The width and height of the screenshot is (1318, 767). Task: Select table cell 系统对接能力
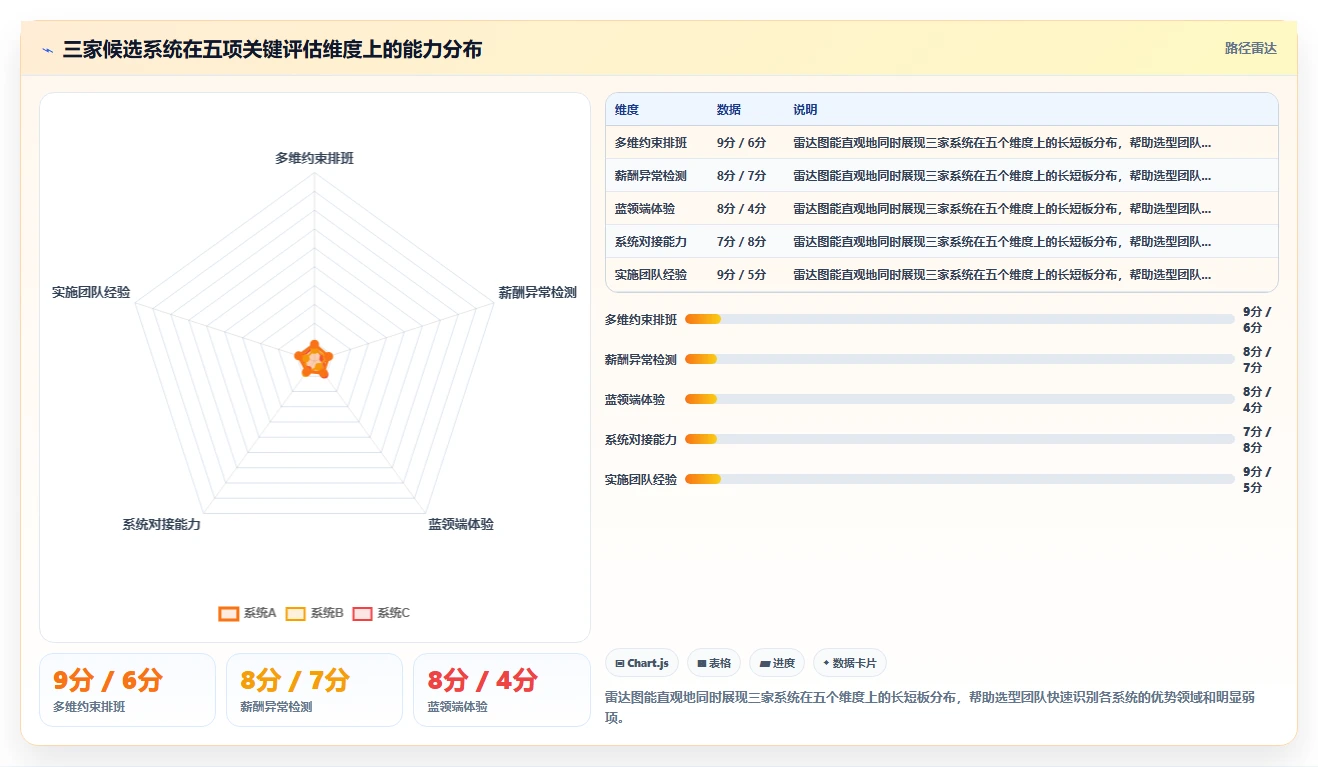point(651,242)
